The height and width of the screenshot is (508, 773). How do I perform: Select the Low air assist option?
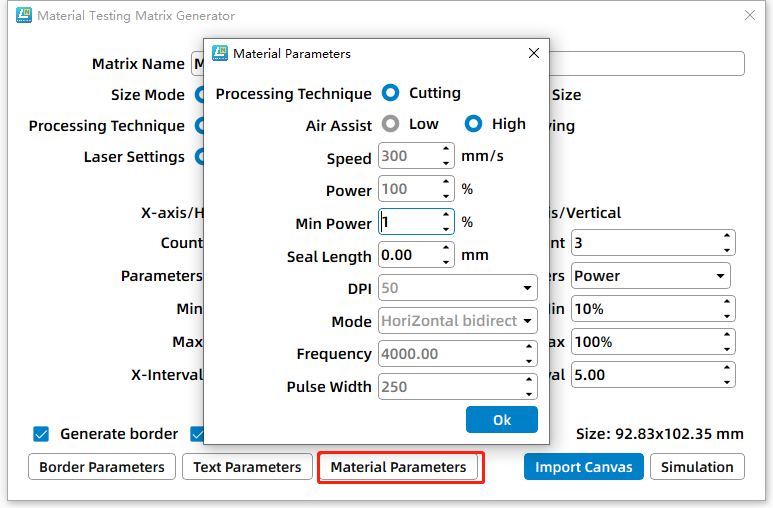pos(391,125)
